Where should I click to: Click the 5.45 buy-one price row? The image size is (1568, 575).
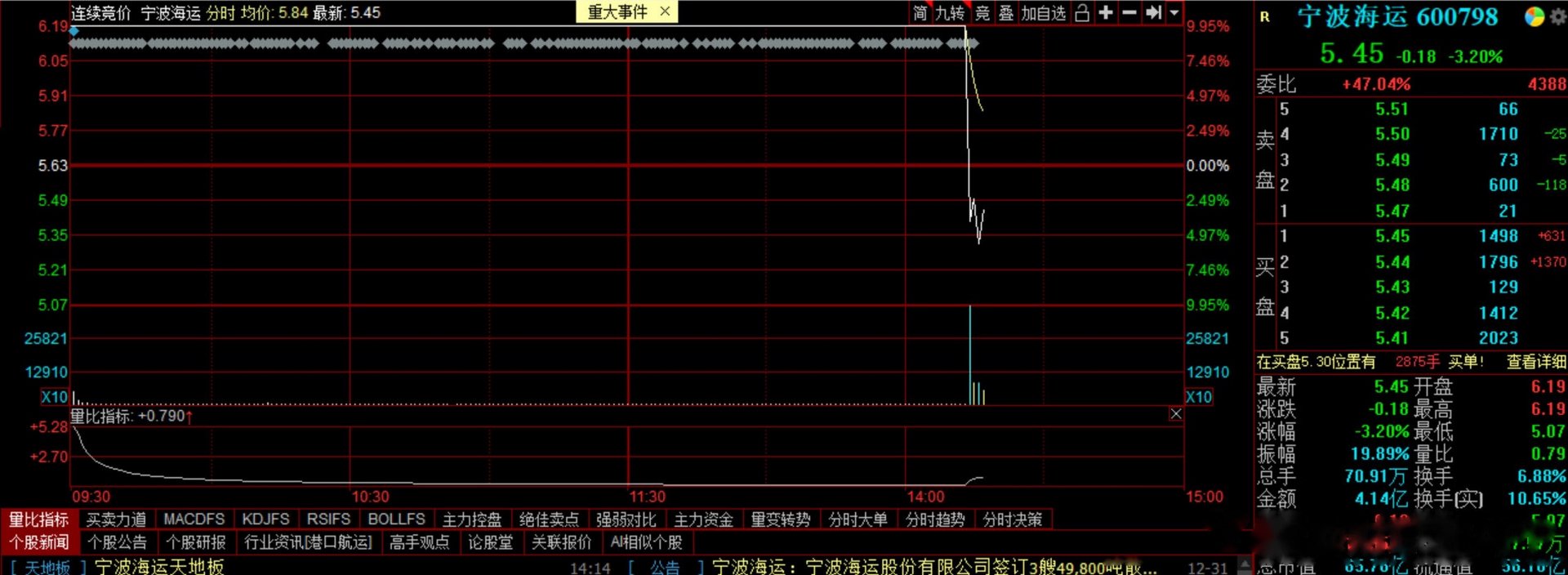[x=1410, y=236]
